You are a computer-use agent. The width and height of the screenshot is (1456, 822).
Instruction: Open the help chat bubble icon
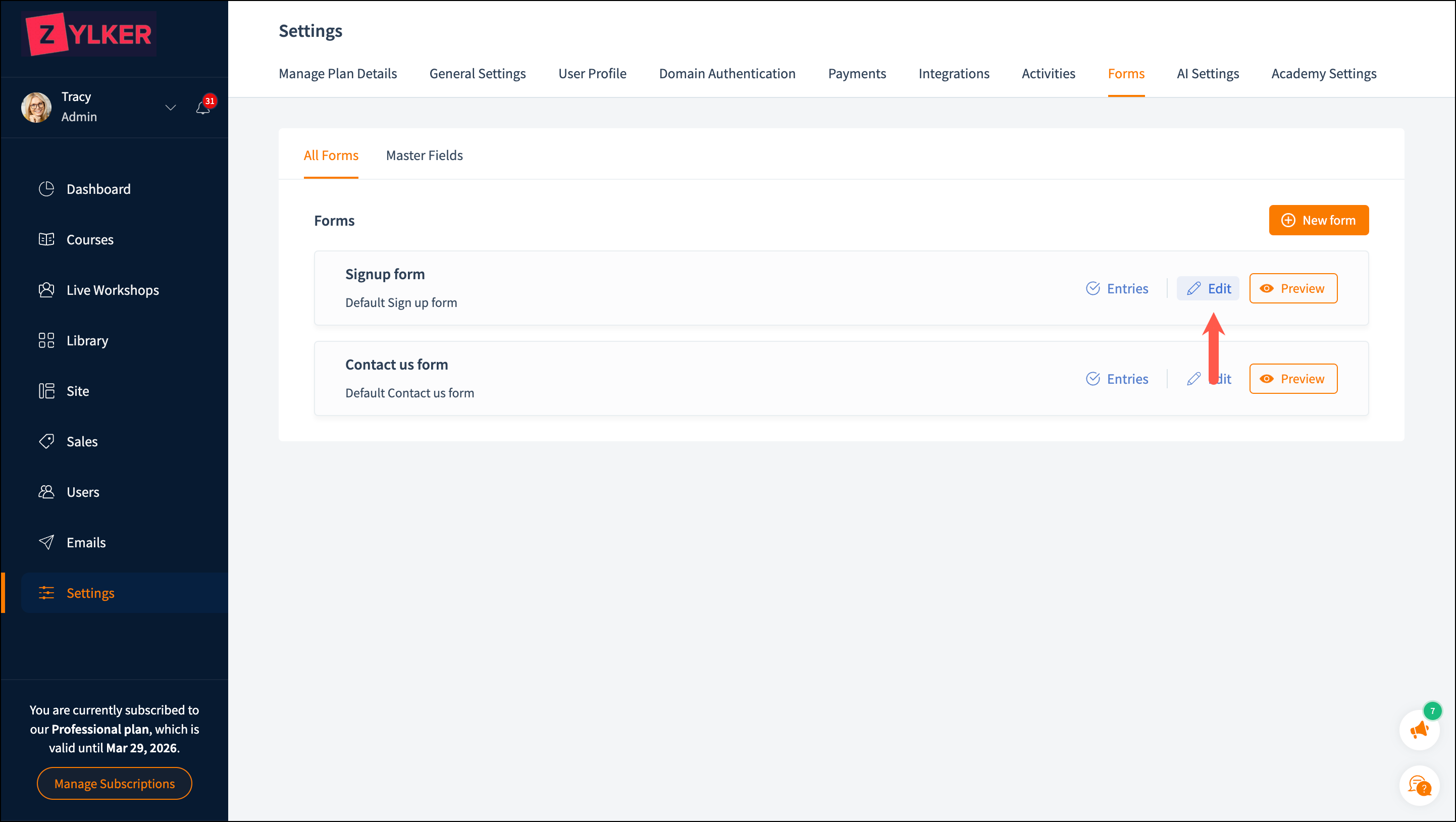[x=1419, y=785]
